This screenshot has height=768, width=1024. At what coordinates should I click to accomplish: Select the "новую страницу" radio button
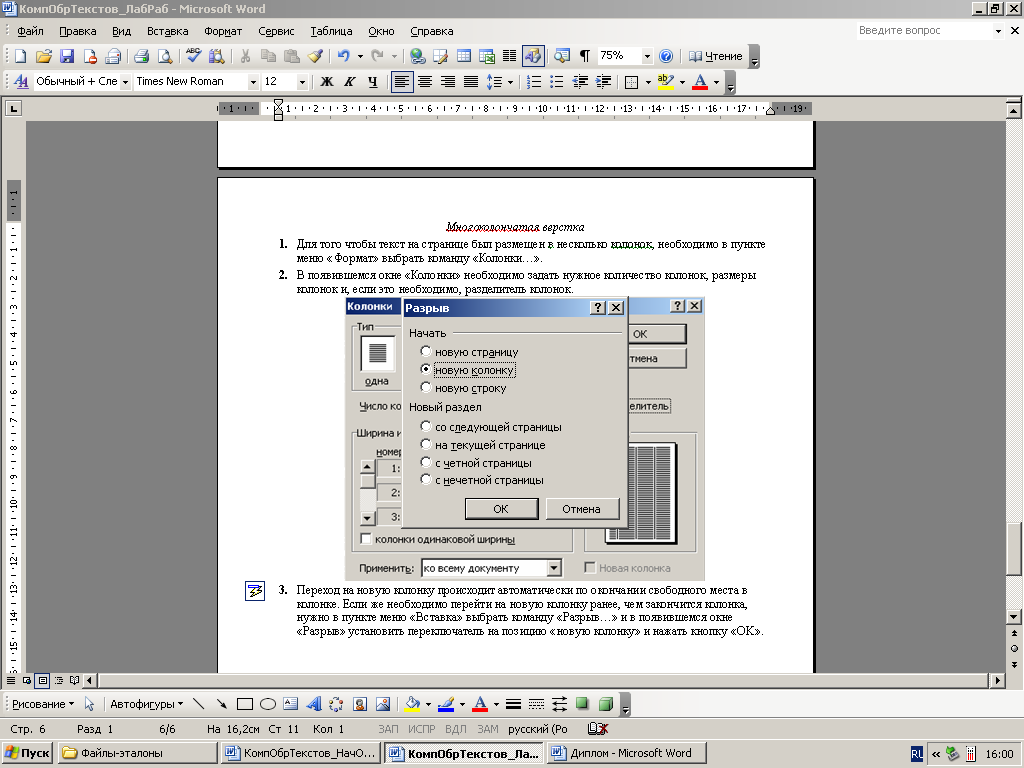click(x=426, y=352)
